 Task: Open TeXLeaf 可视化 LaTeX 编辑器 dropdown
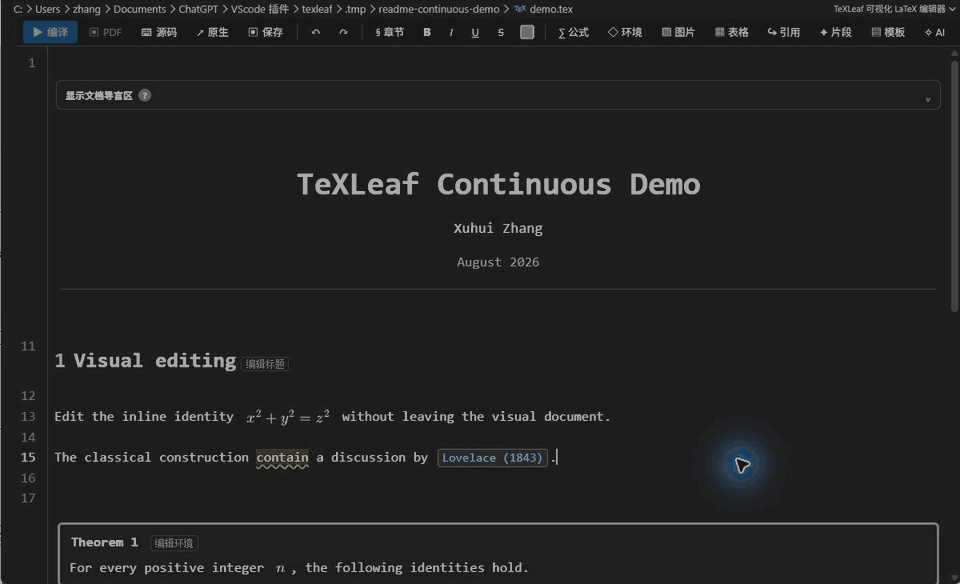(x=894, y=9)
